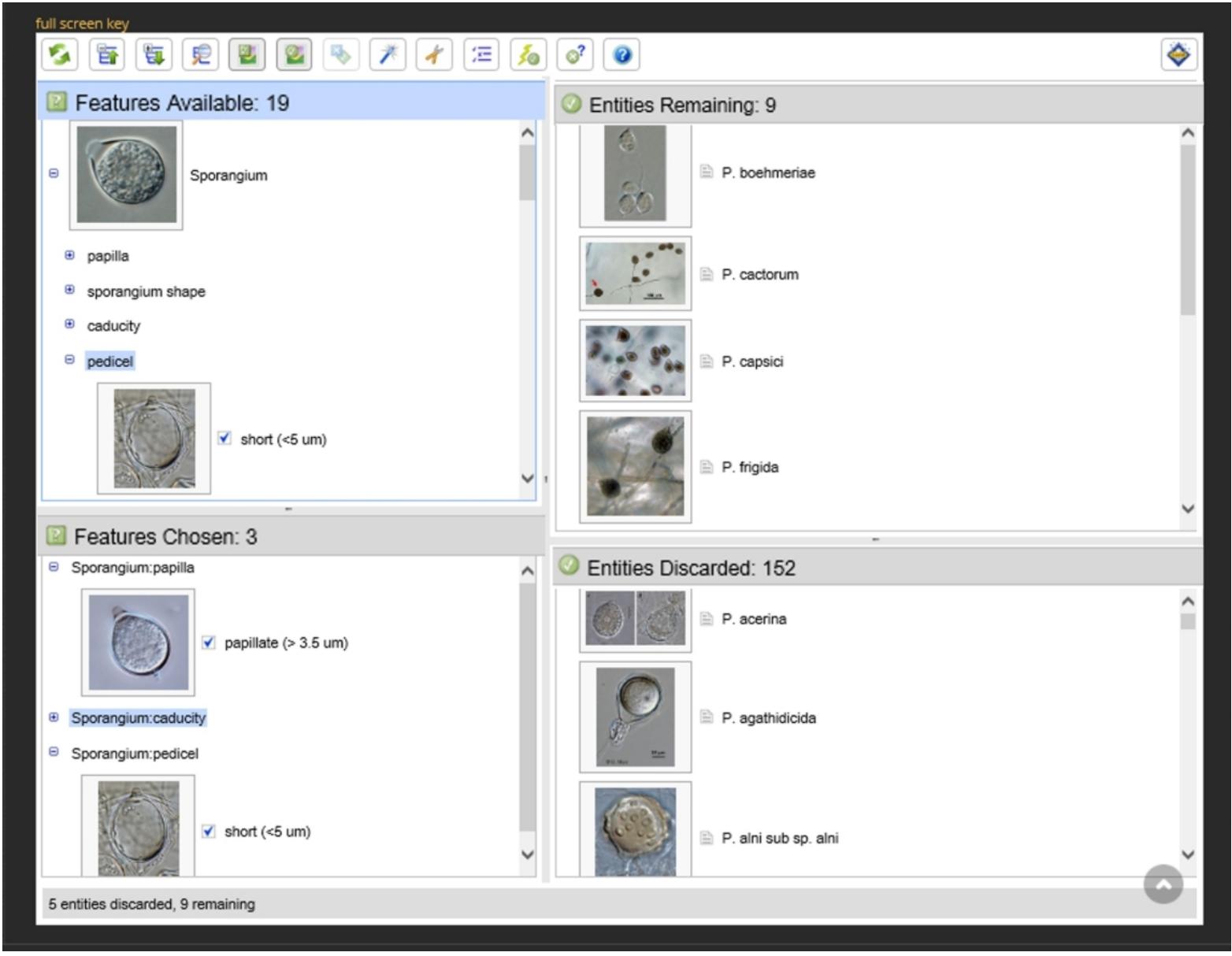Open the list view toolbar icon
Screen dimensions: 1232x956
(481, 54)
